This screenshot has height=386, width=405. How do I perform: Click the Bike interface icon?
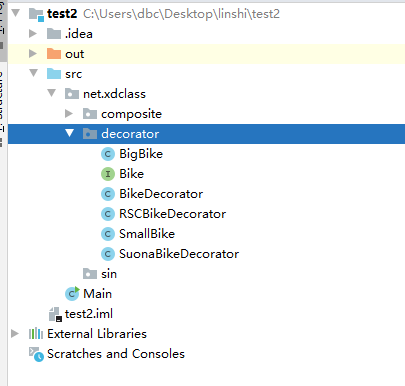click(x=108, y=174)
